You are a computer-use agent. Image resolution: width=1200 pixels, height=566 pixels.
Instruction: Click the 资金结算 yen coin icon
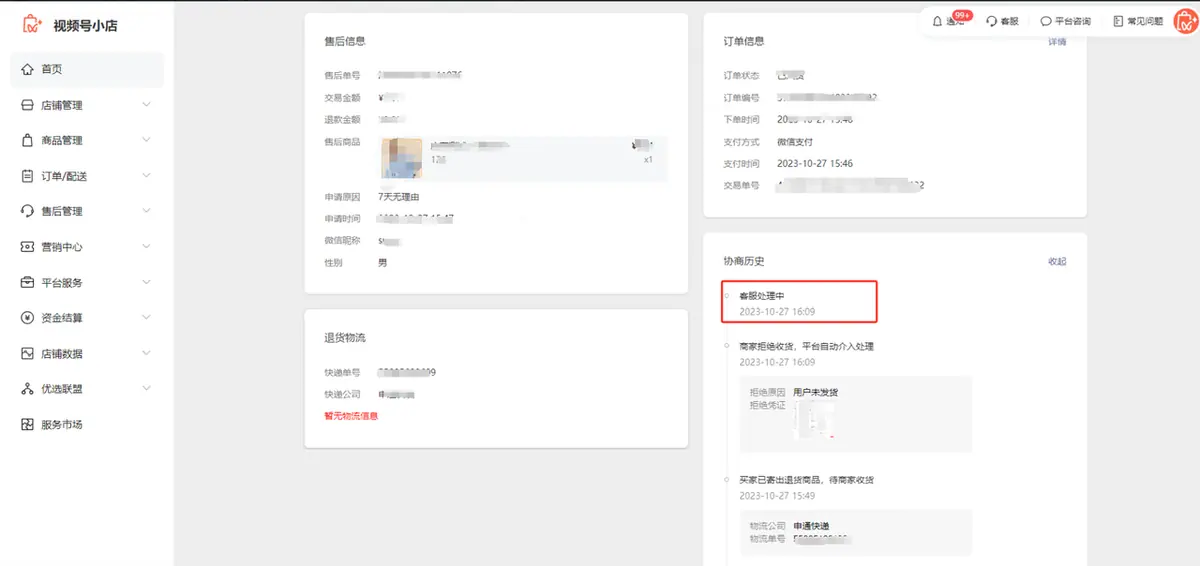pos(28,318)
